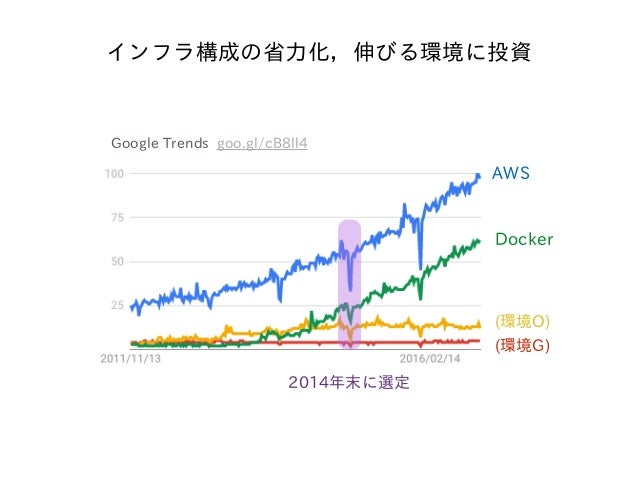Open the goo.gl/cB8II4 link
The width and height of the screenshot is (638, 479).
[262, 144]
